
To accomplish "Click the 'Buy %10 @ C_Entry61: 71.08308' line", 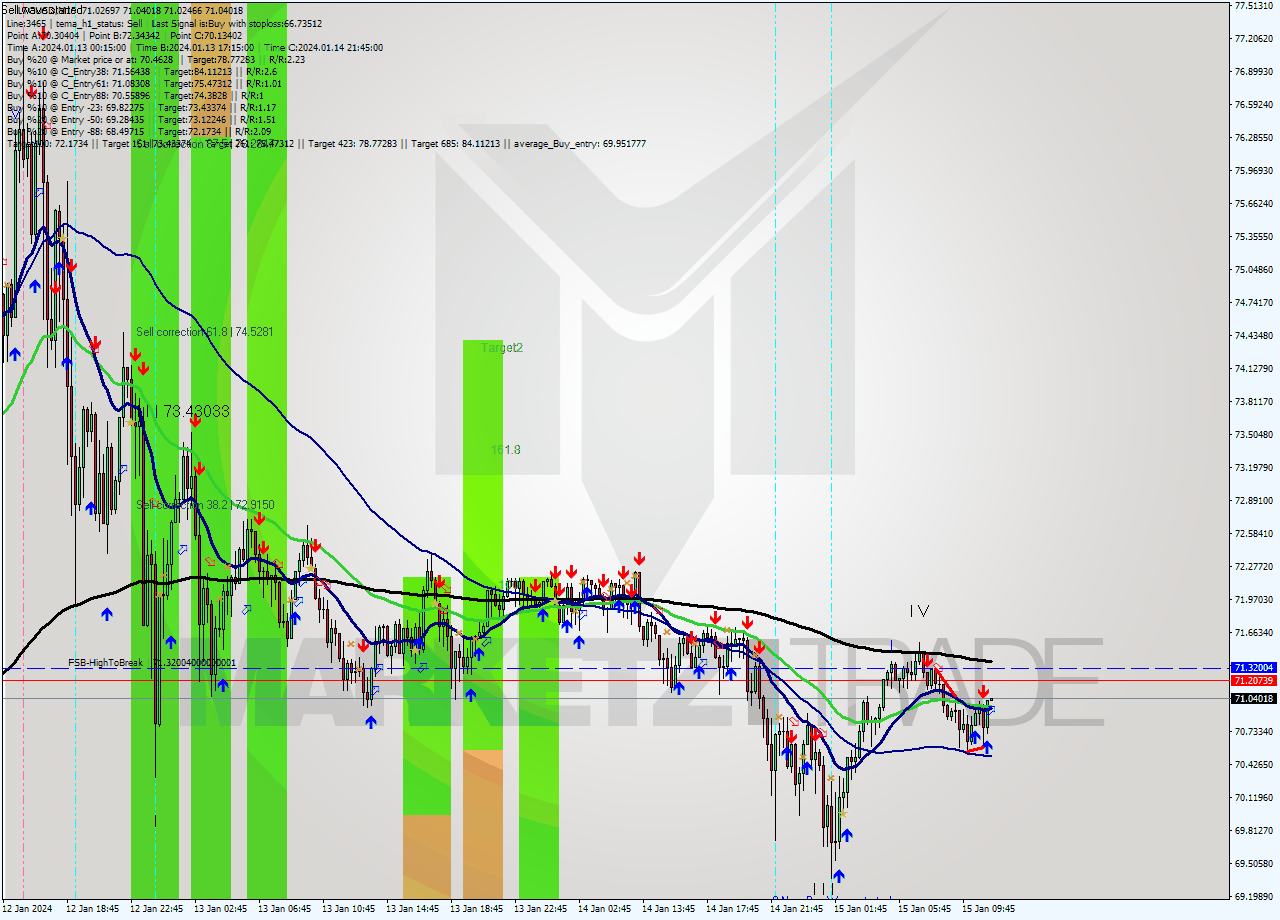I will [x=142, y=83].
